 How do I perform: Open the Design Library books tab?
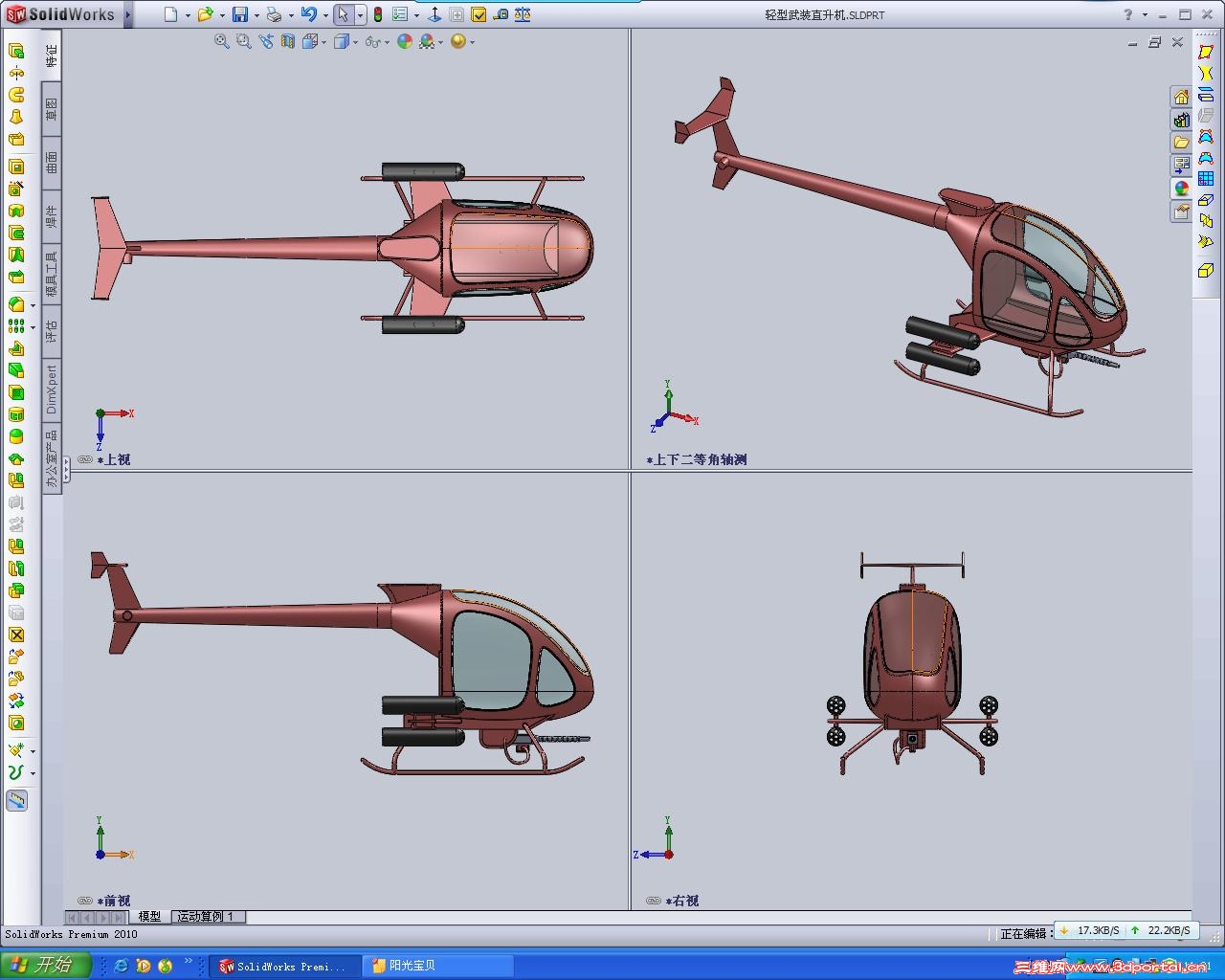[x=1182, y=120]
